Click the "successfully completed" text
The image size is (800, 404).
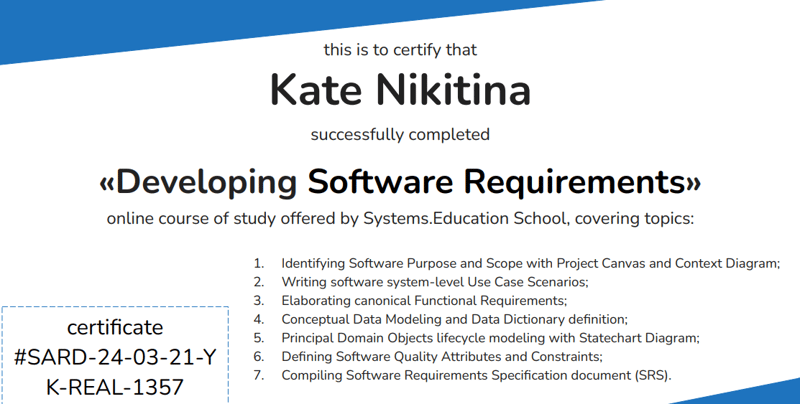click(400, 134)
